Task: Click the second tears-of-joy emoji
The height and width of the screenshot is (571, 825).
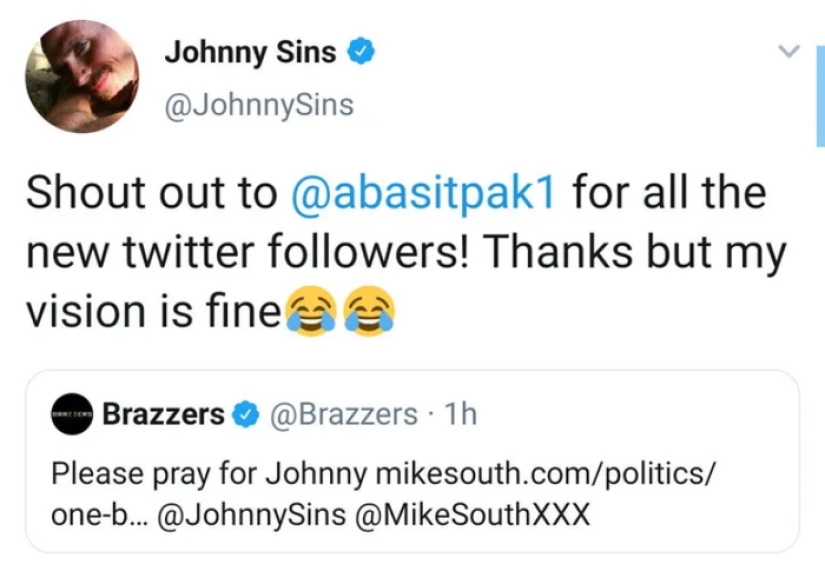Action: coord(368,314)
